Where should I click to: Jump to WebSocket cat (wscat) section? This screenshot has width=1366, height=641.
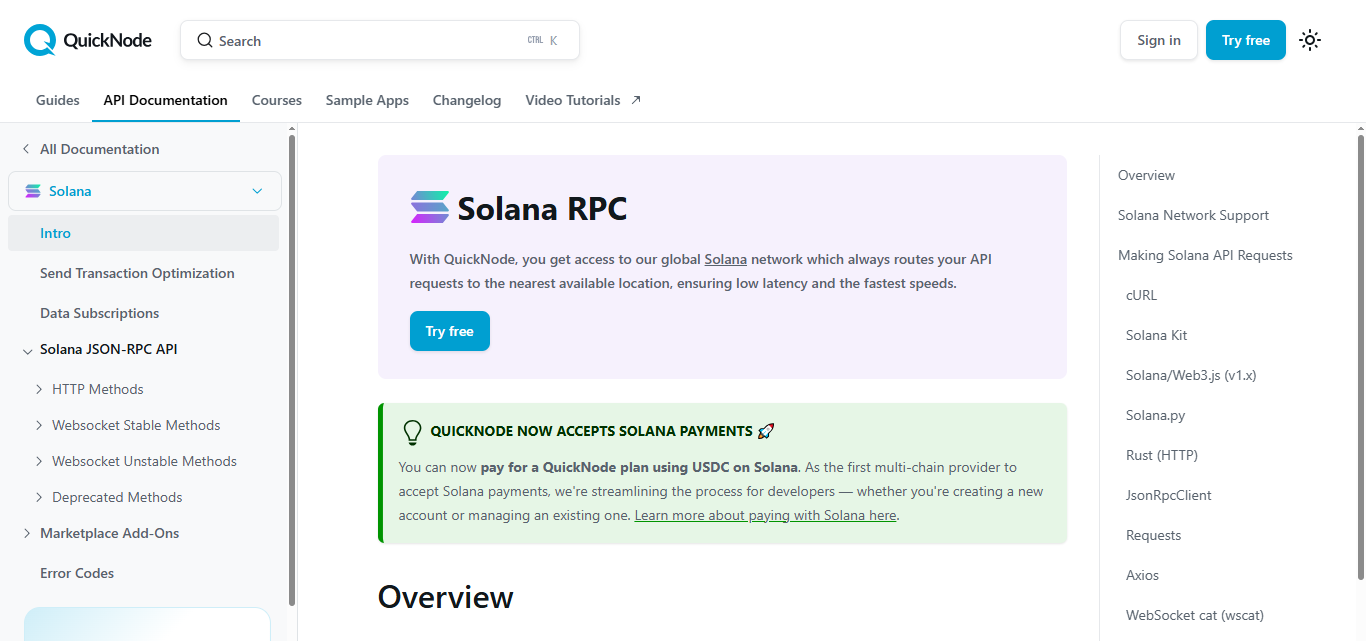(1195, 615)
